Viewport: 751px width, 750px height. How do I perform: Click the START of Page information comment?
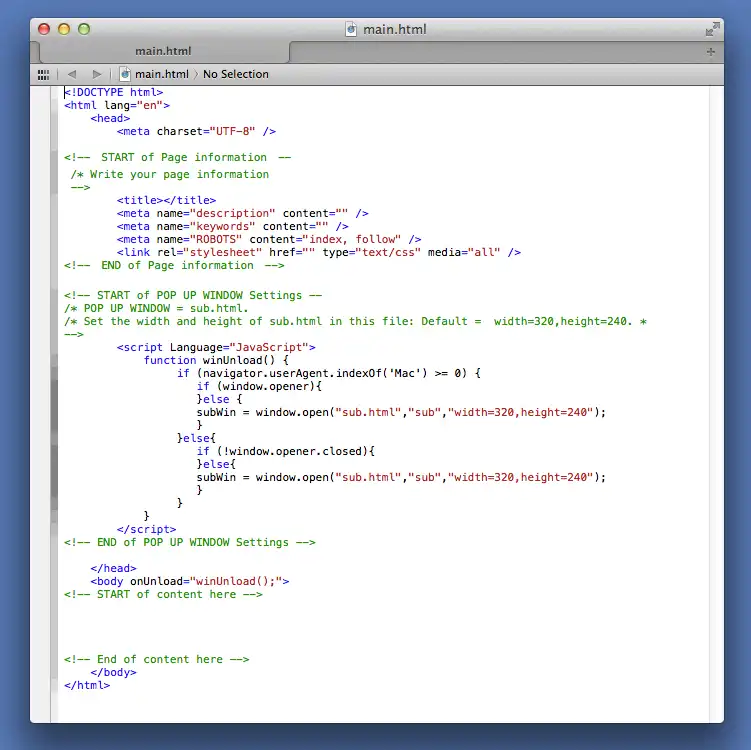[x=178, y=157]
